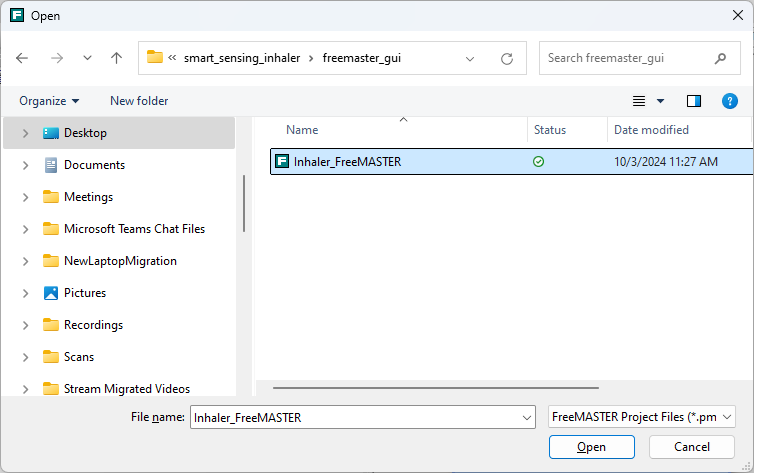Image resolution: width=774 pixels, height=473 pixels.
Task: Click the FreeMASTER icon in title bar
Action: point(17,15)
